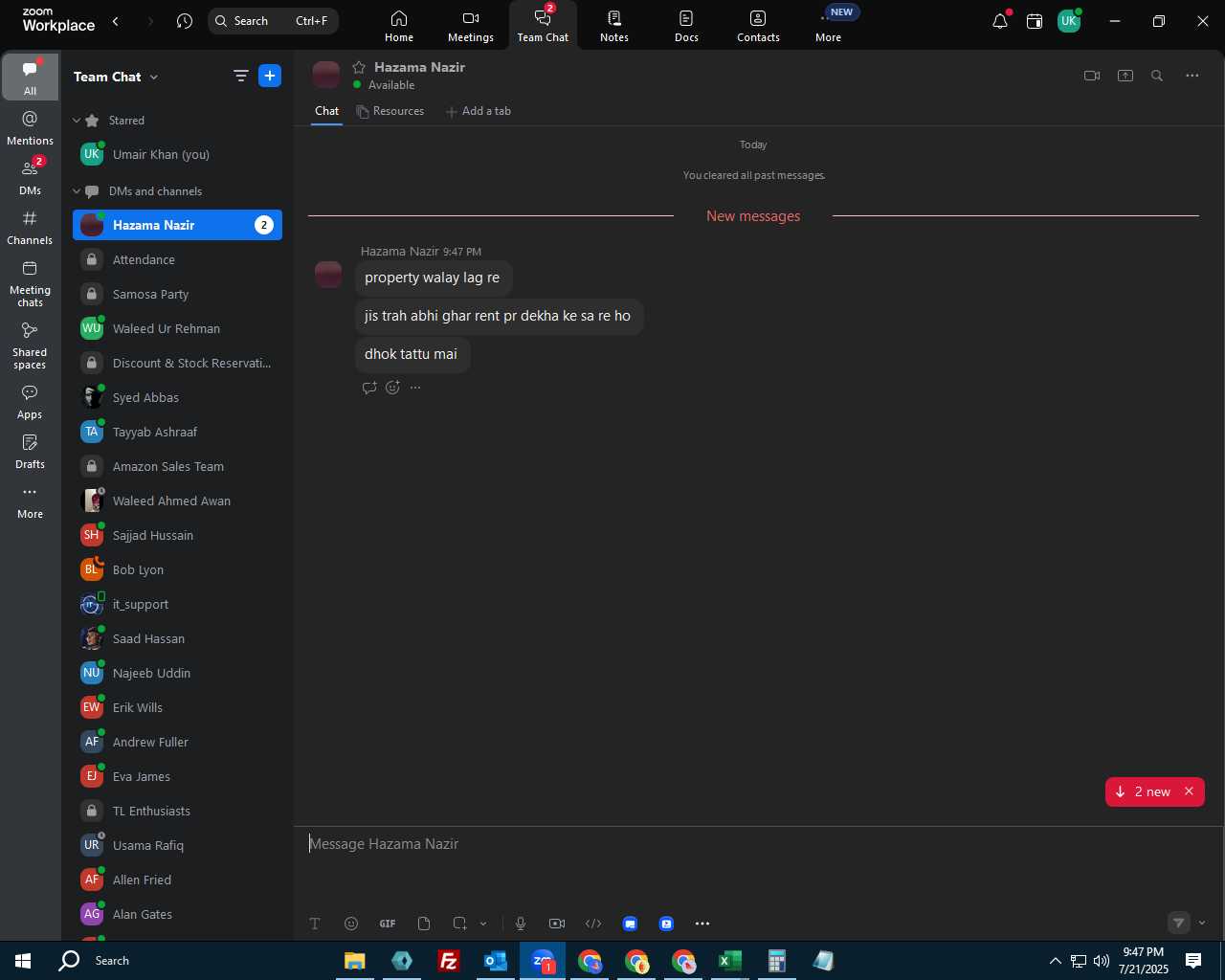Image resolution: width=1225 pixels, height=980 pixels.
Task: Open the UK profile avatar menu
Action: tap(1069, 21)
